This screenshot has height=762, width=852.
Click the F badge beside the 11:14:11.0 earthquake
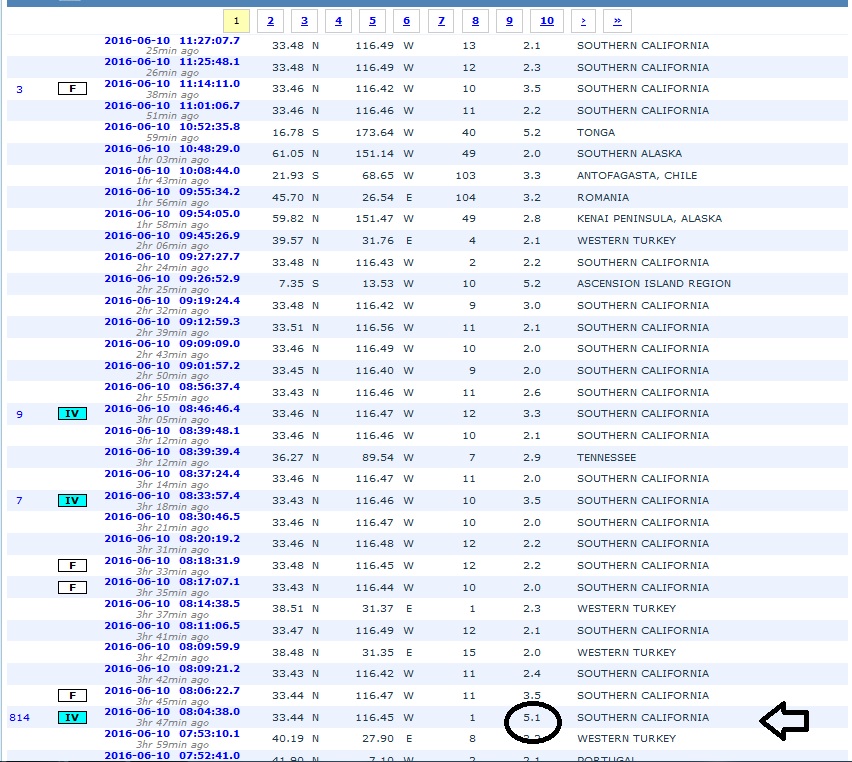coord(72,89)
